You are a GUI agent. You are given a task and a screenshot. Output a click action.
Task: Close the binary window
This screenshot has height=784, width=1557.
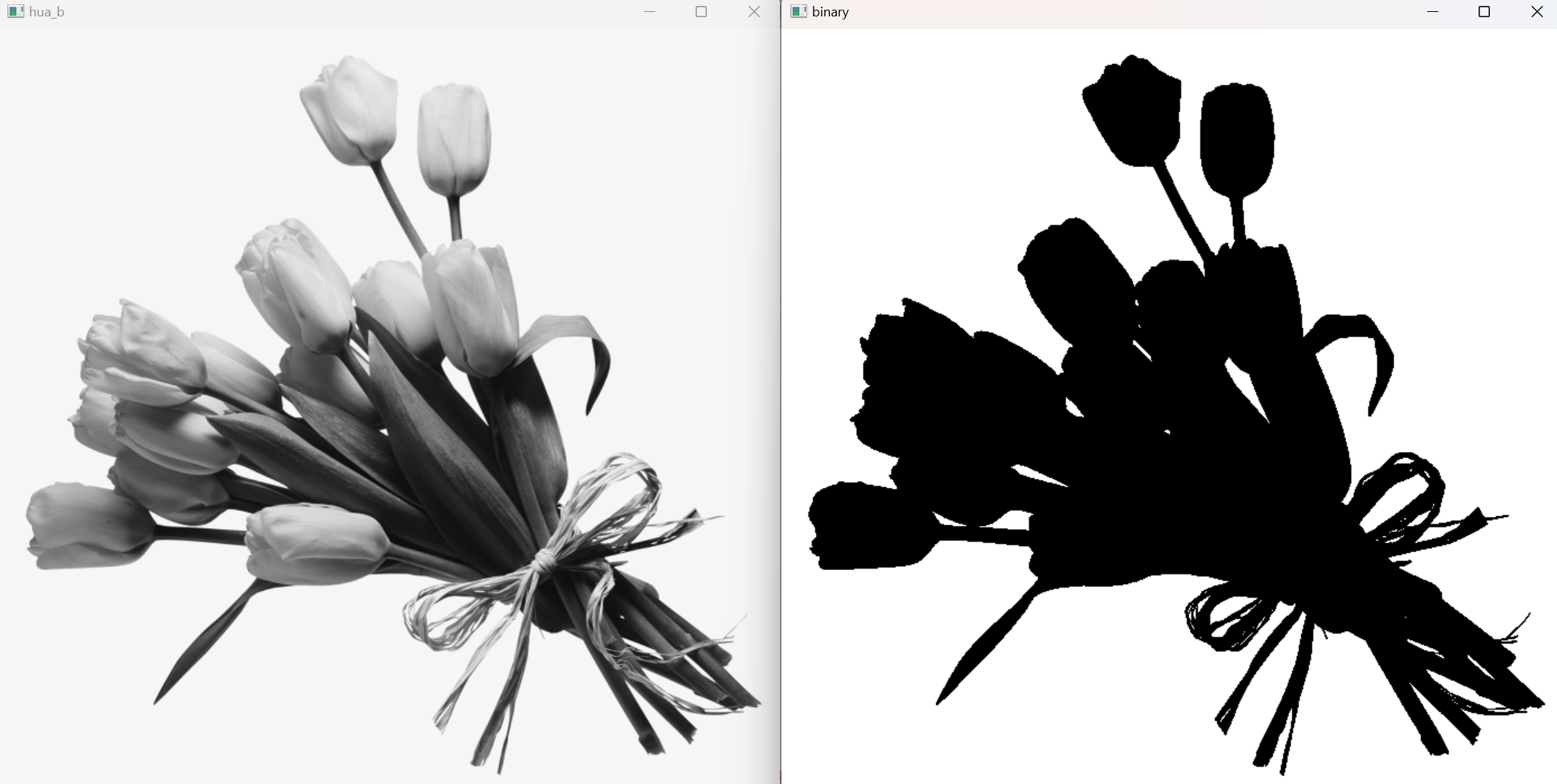point(1537,12)
